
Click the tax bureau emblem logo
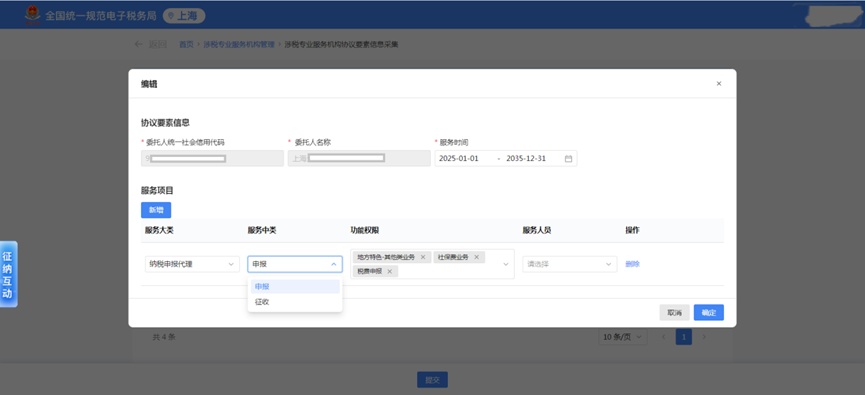click(x=33, y=15)
